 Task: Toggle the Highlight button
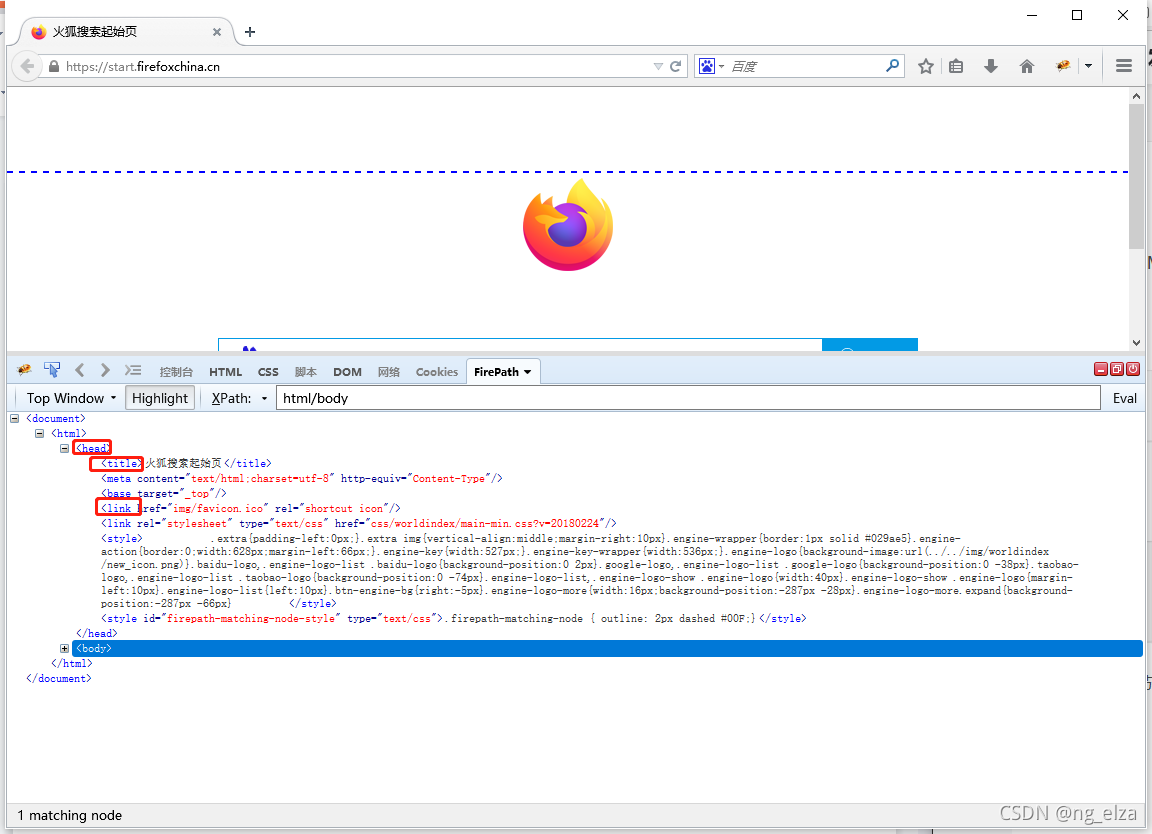click(x=159, y=398)
